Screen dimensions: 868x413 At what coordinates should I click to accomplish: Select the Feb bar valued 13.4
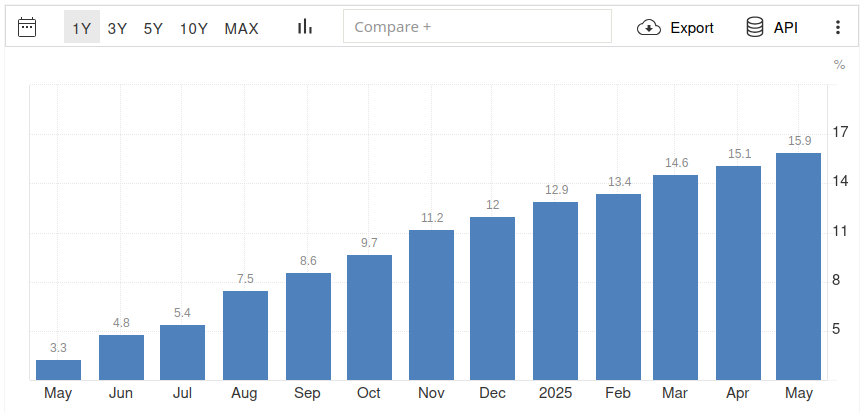[x=618, y=287]
